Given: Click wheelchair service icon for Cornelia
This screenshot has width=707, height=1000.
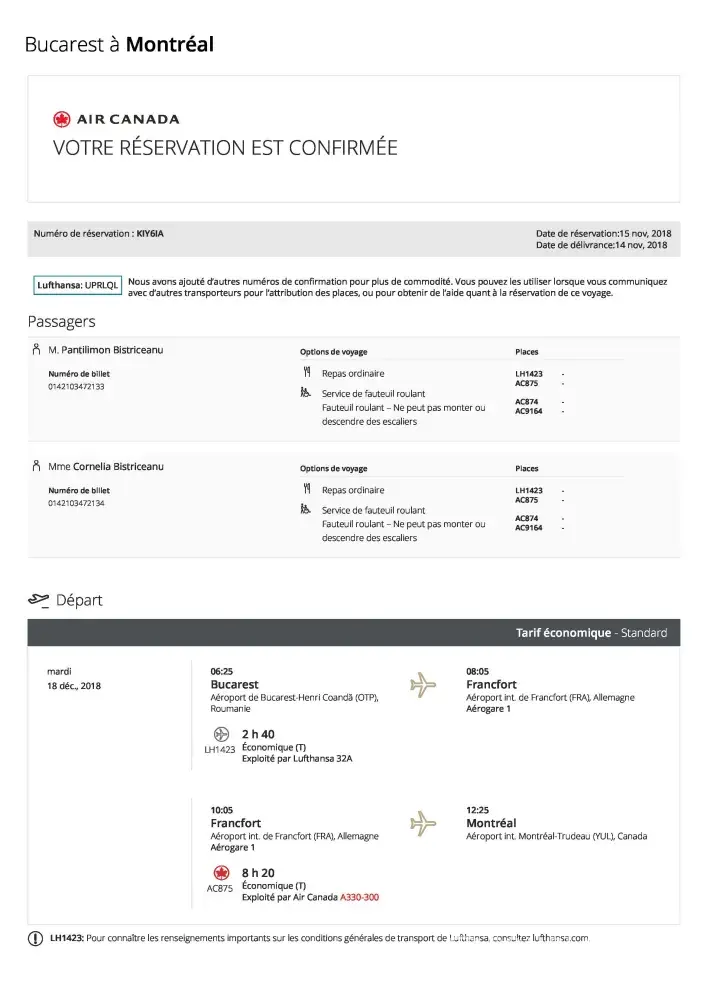Looking at the screenshot, I should [307, 510].
